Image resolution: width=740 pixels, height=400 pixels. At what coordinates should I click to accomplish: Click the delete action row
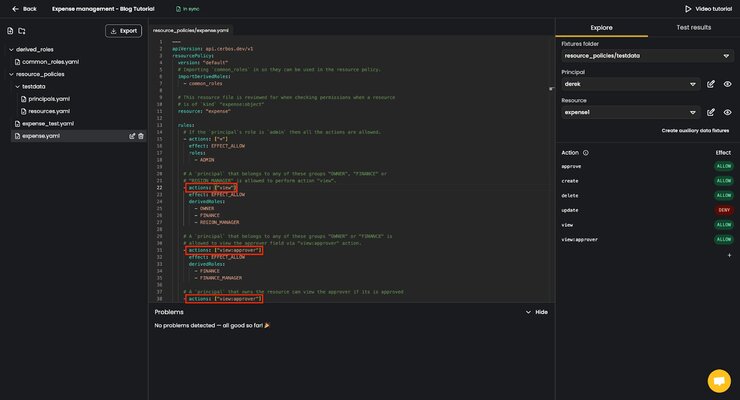[x=647, y=196]
